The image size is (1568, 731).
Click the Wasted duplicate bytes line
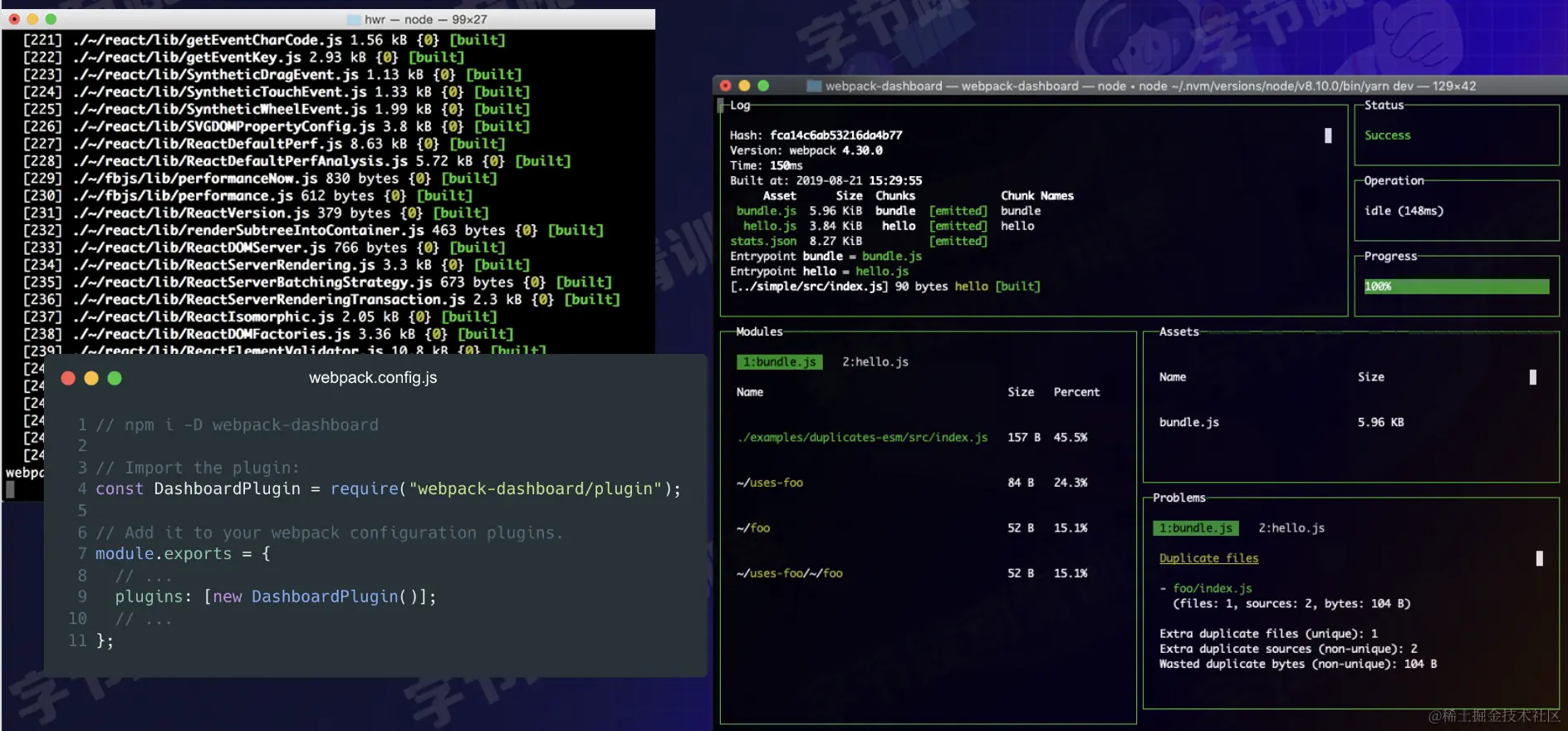click(1298, 664)
